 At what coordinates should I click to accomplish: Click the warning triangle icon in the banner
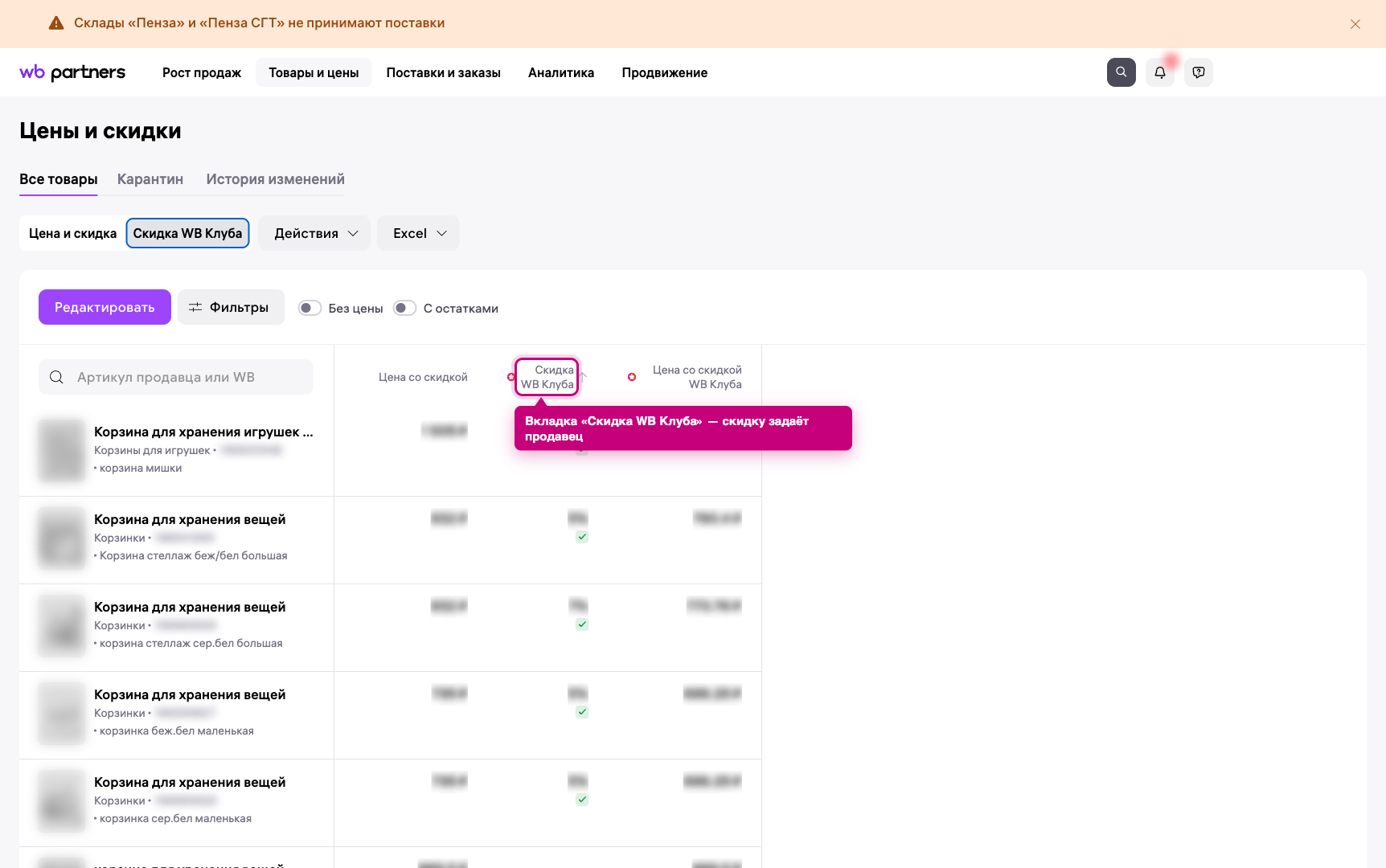pos(56,23)
